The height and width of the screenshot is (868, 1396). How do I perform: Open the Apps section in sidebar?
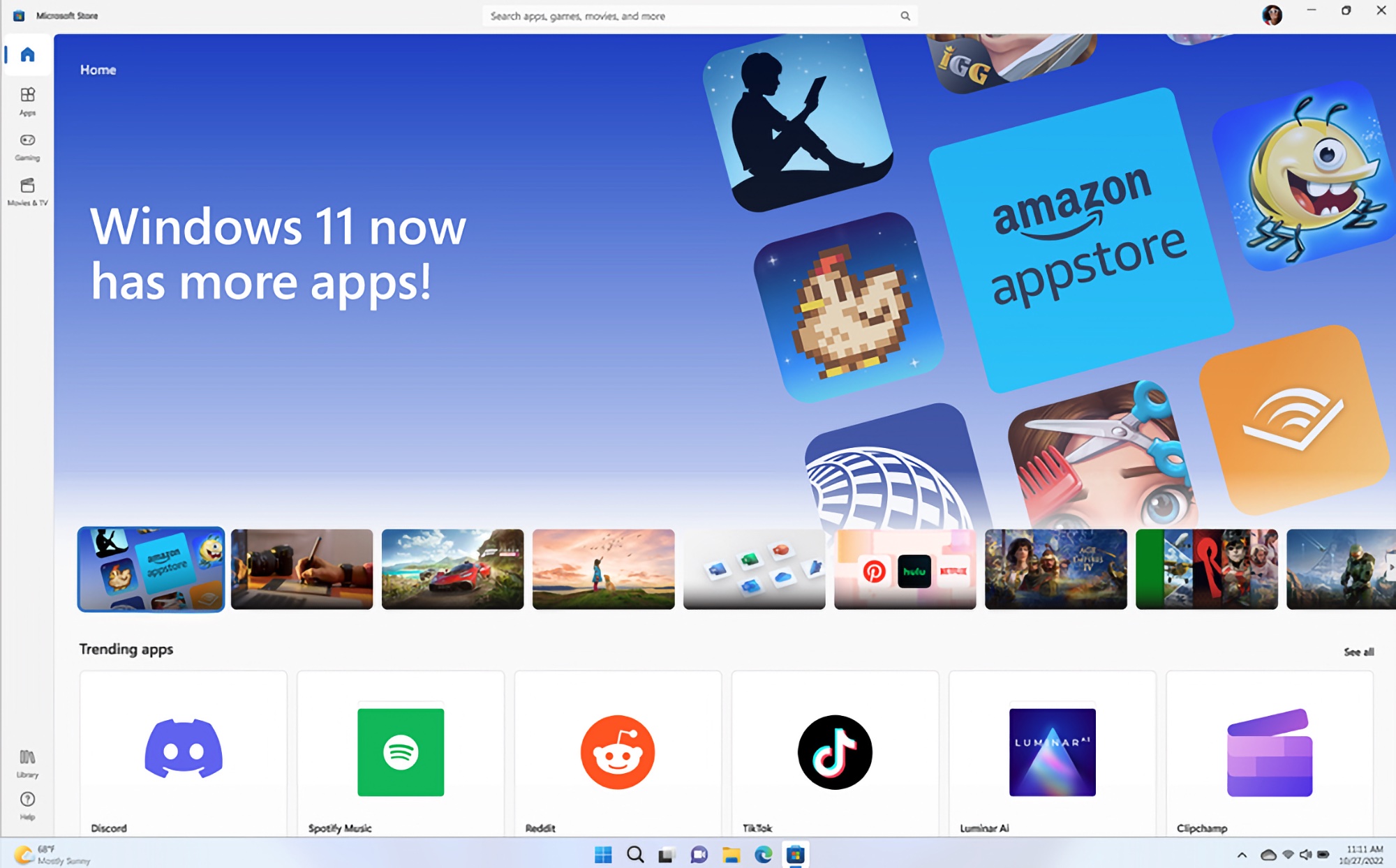click(x=27, y=100)
